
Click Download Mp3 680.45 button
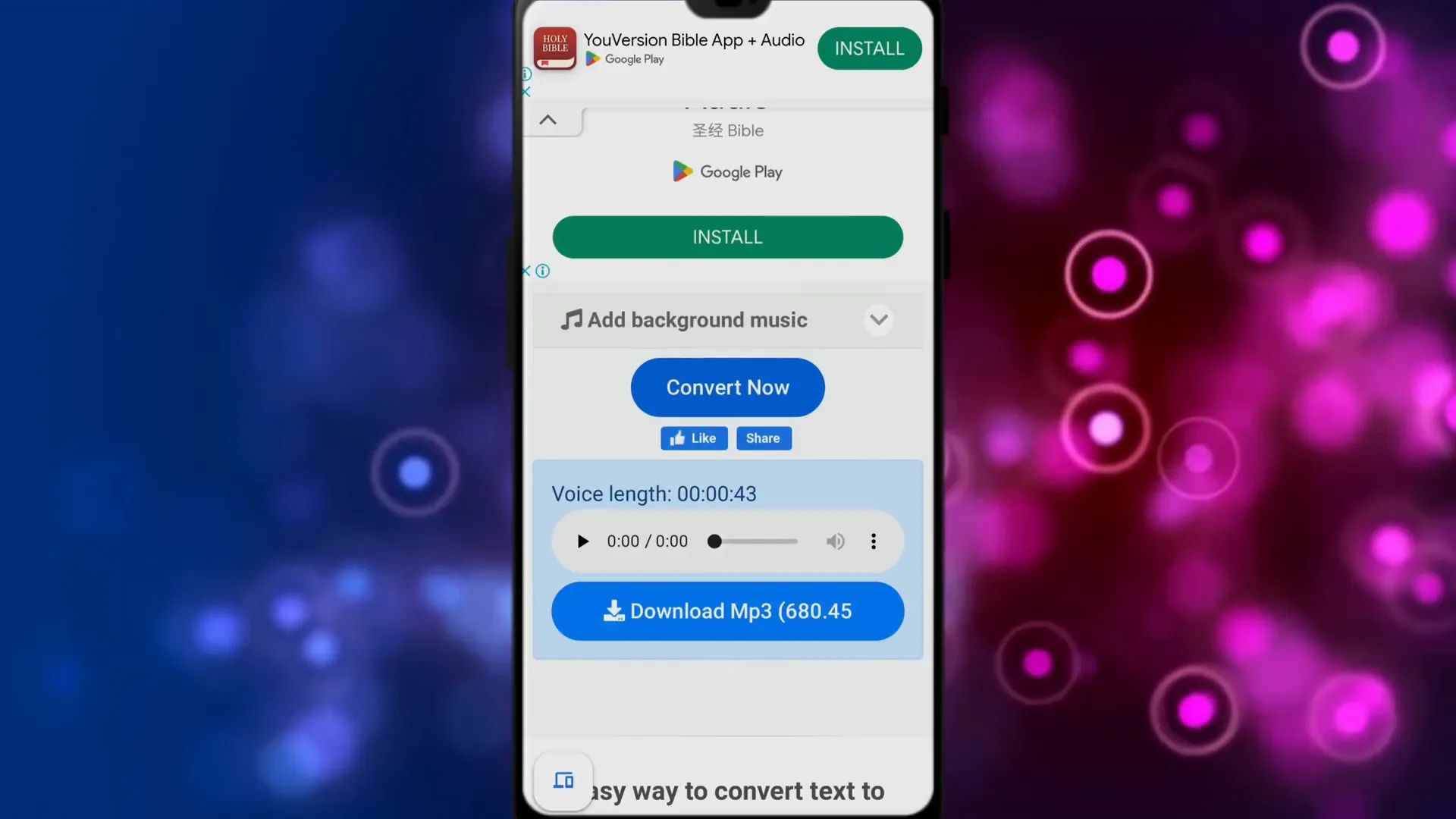click(728, 611)
